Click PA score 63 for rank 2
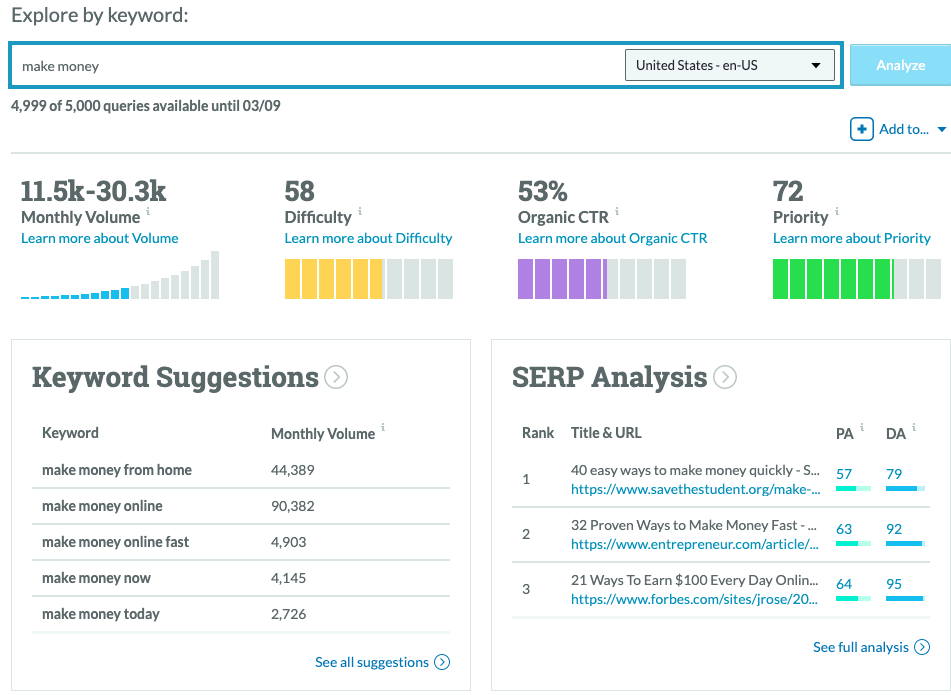The image size is (951, 695). point(844,529)
